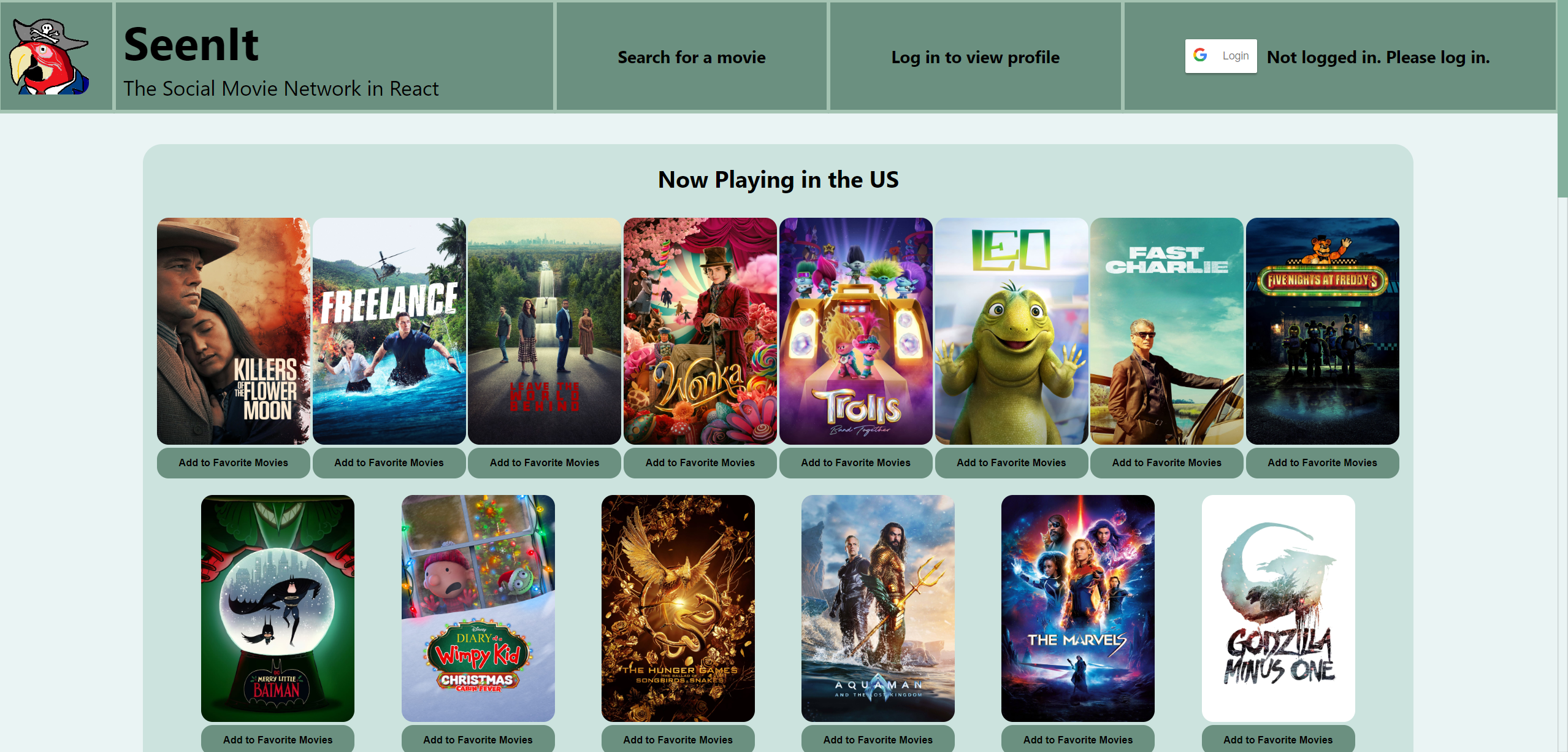Open Search for a movie
Screen dimensions: 1568x752
click(x=691, y=57)
